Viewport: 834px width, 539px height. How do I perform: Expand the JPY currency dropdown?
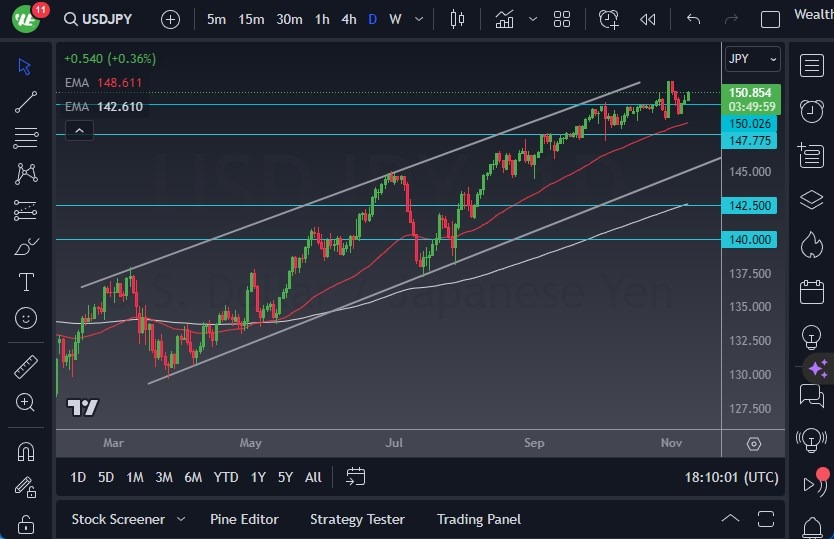(x=753, y=59)
